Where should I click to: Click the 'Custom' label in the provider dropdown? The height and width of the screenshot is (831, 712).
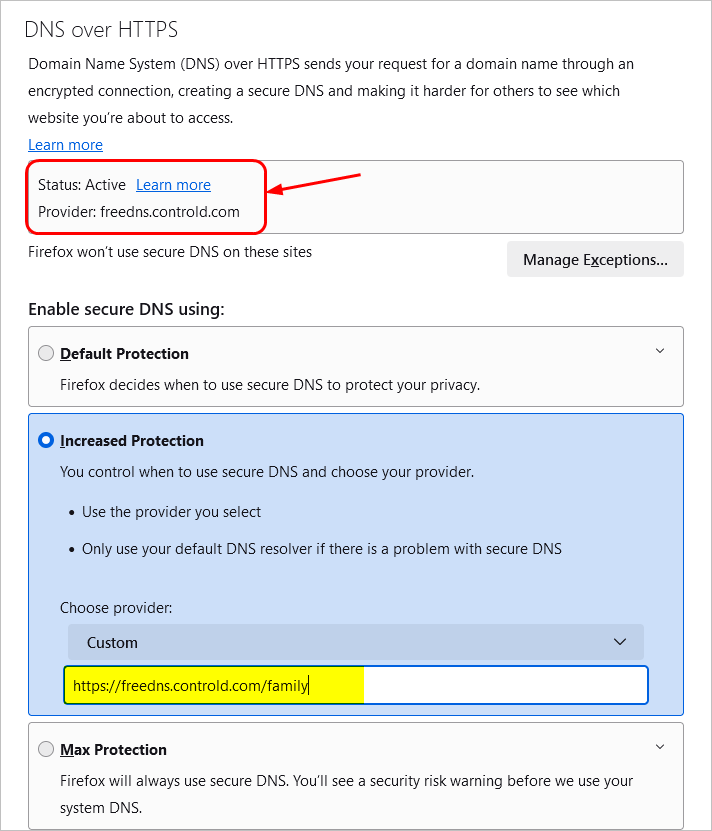click(111, 642)
